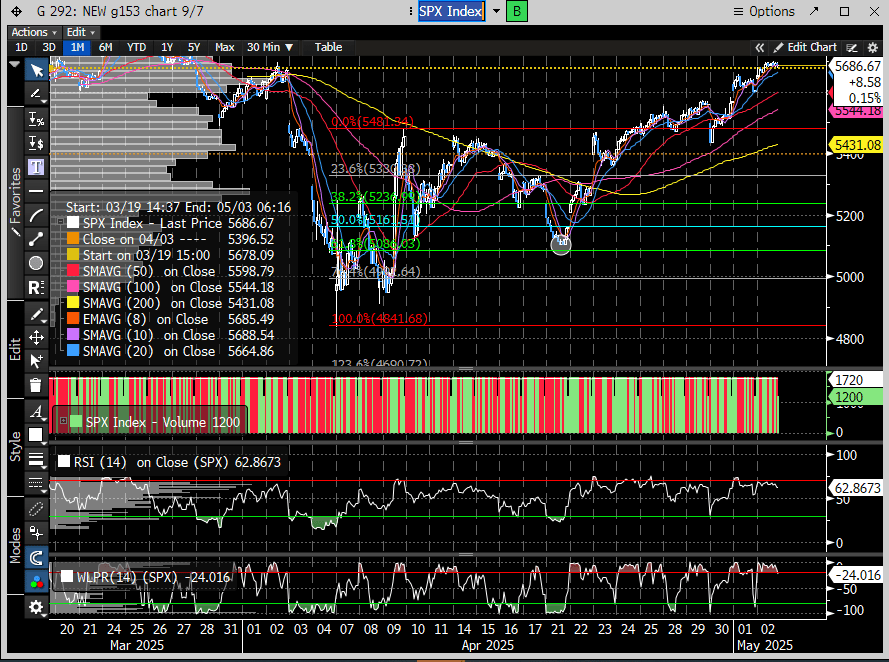Click the pink SMAVG (100) legend swatch

(x=73, y=287)
